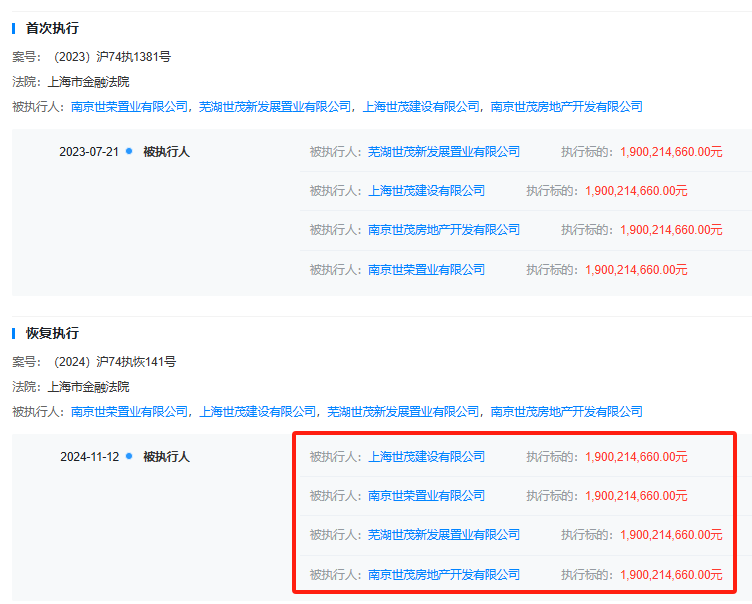The width and height of the screenshot is (752, 604).
Task: Click the timeline dot beside 2024-11-12
Action: tap(129, 456)
